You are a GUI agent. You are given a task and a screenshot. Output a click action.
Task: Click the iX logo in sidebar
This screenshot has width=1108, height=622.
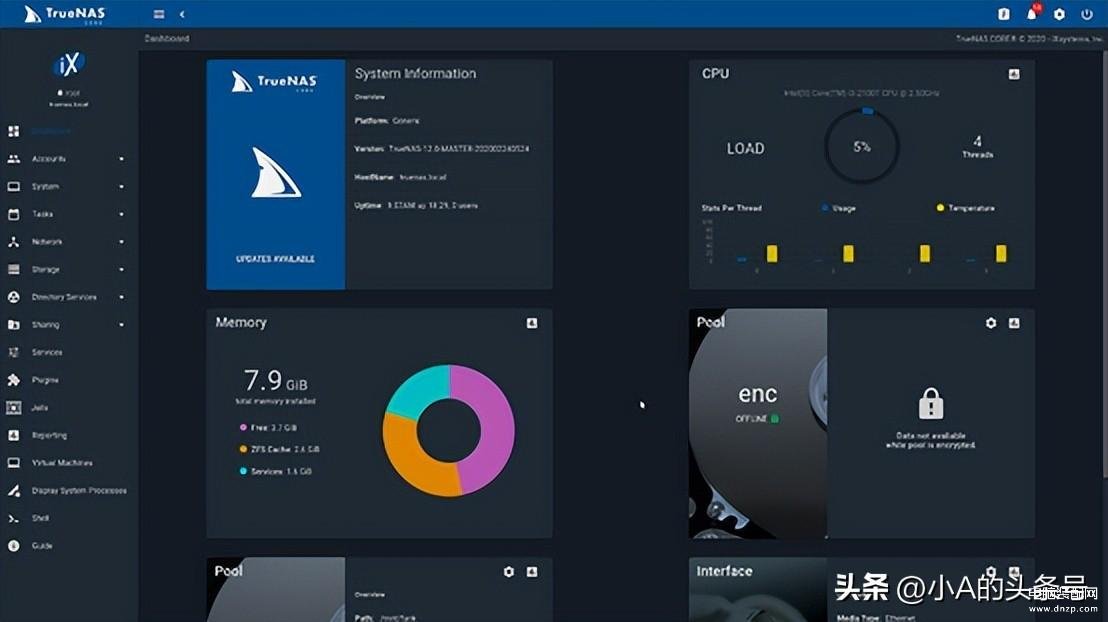click(69, 65)
